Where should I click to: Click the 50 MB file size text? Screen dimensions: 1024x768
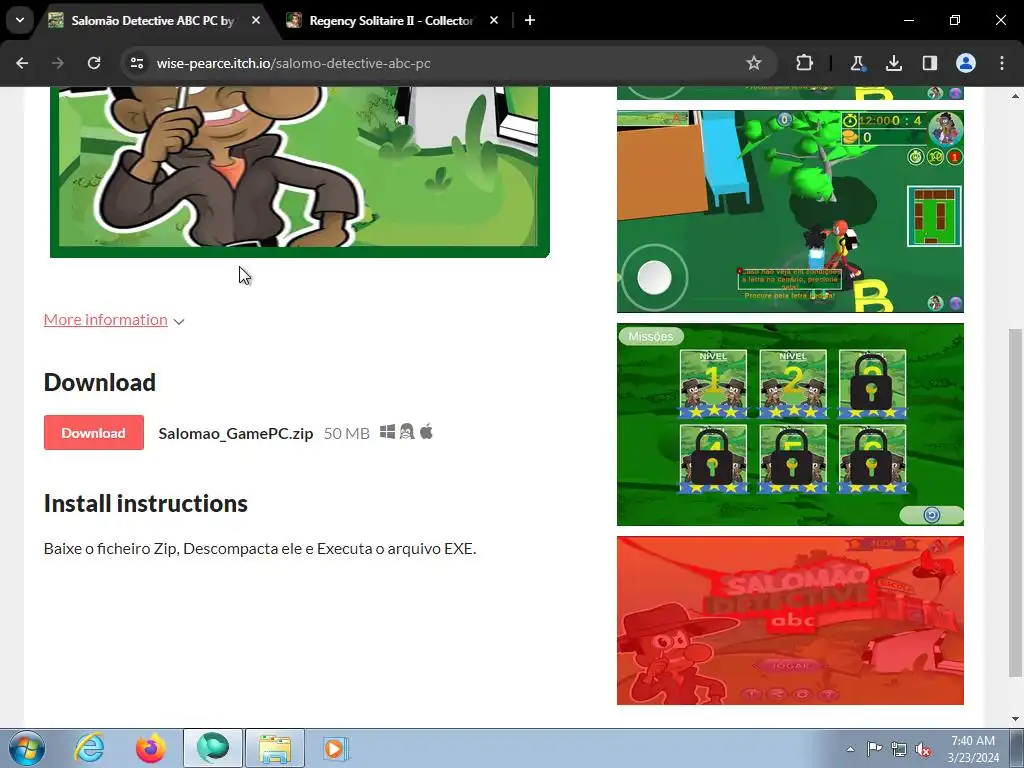point(347,434)
